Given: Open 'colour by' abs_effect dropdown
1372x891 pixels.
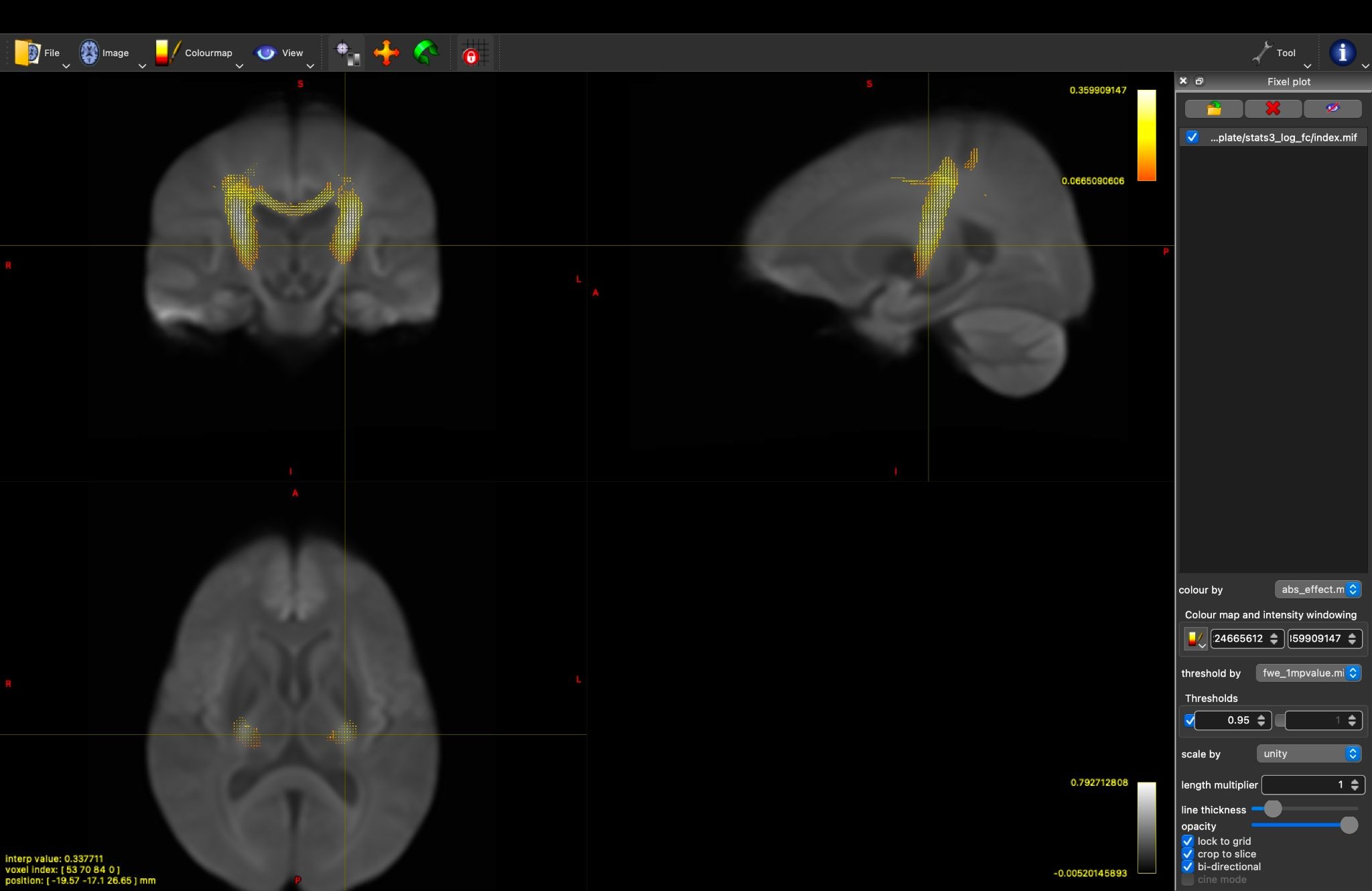Looking at the screenshot, I should point(1318,590).
